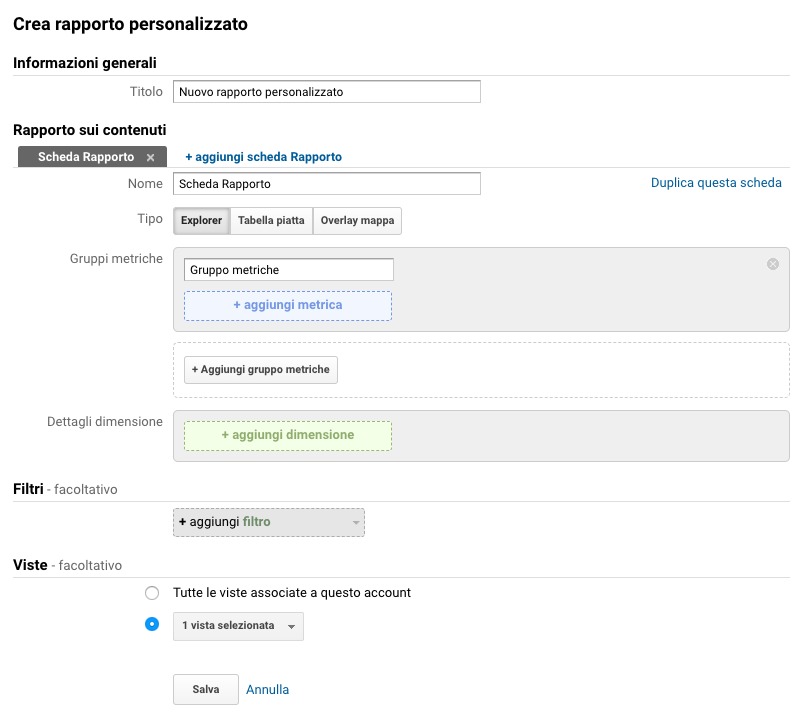Edit the 'Gruppo metriche' name field
Viewport: 803px width, 725px height.
click(x=289, y=270)
